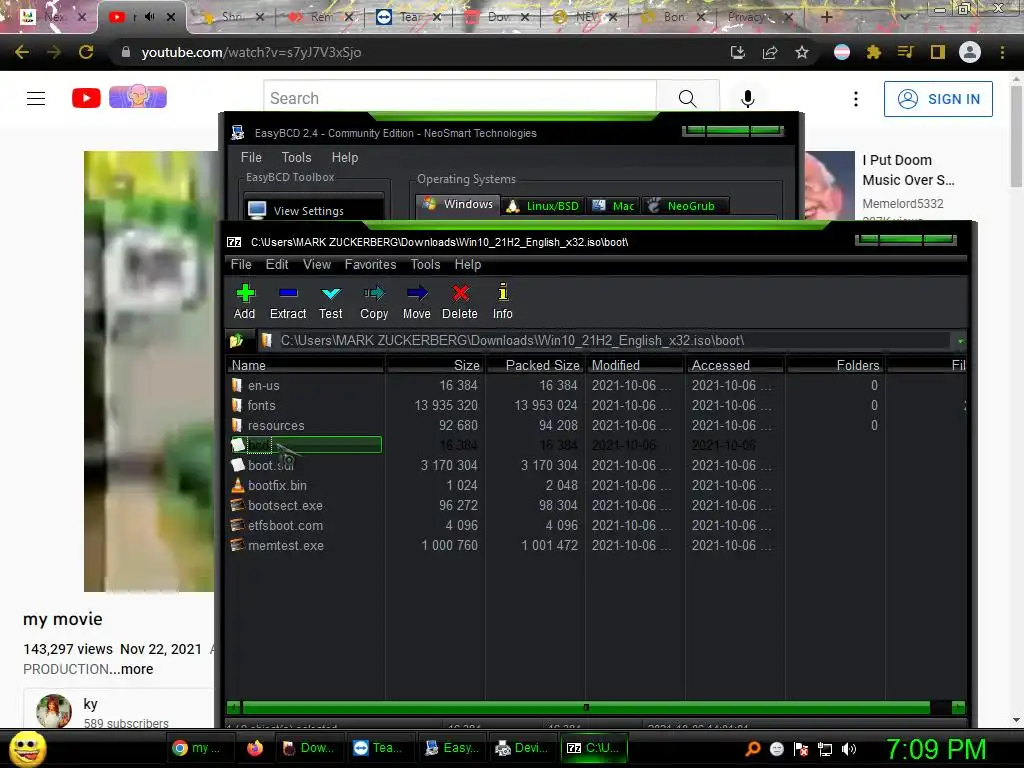Click the 7-Zip horizontal scrollbar
Viewport: 1024px width, 768px height.
586,707
